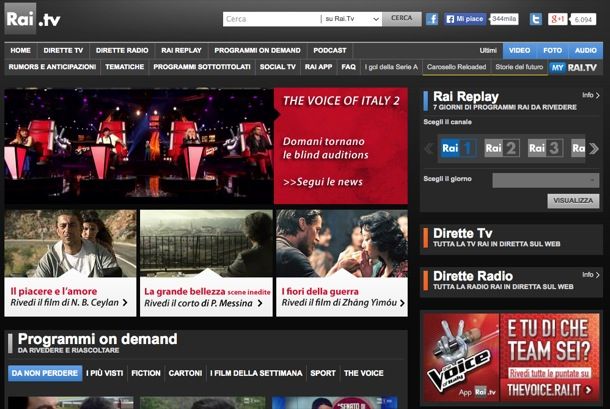Click the Google +1 button

tap(557, 19)
